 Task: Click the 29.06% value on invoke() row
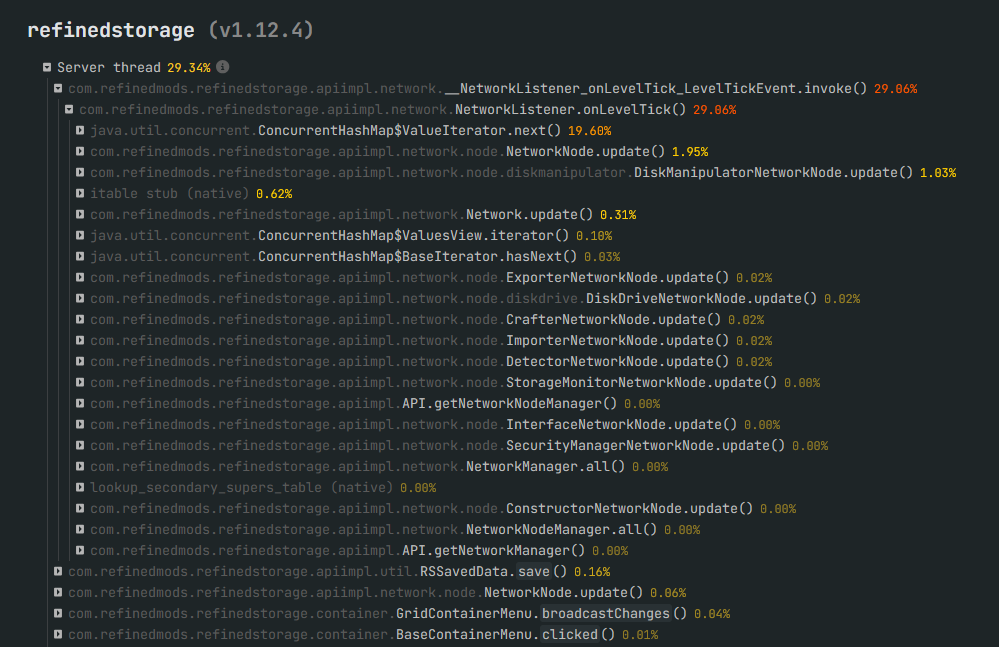click(x=896, y=89)
